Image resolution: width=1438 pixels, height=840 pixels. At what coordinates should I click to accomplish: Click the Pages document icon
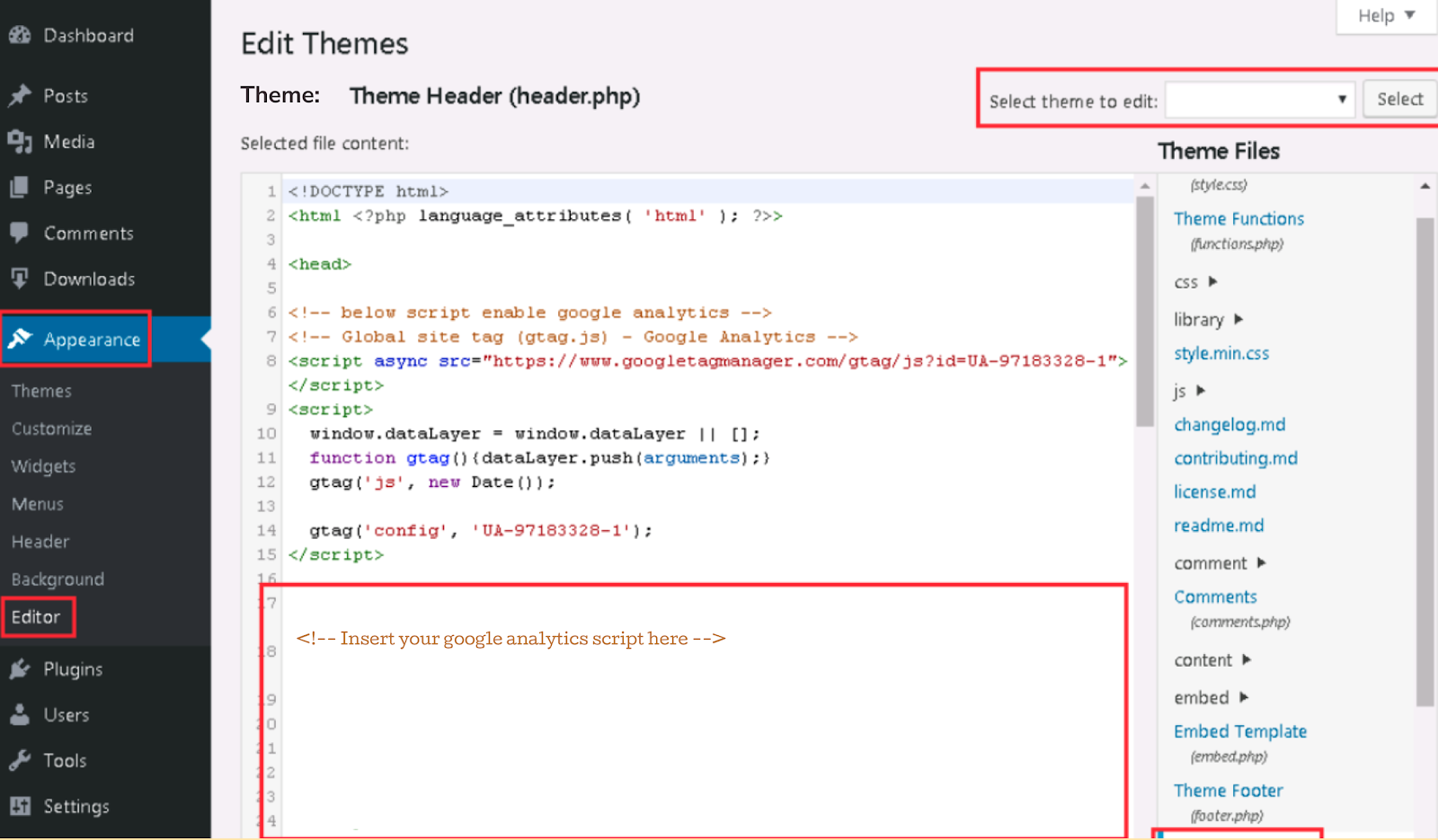click(x=20, y=187)
